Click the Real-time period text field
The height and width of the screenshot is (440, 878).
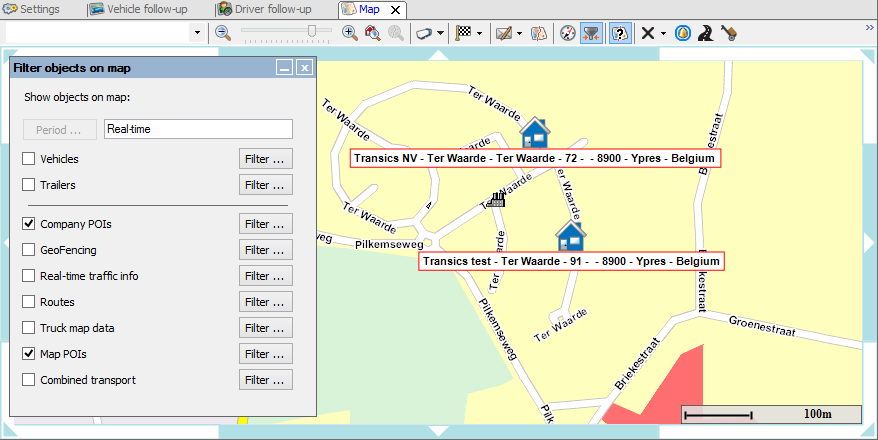click(197, 129)
